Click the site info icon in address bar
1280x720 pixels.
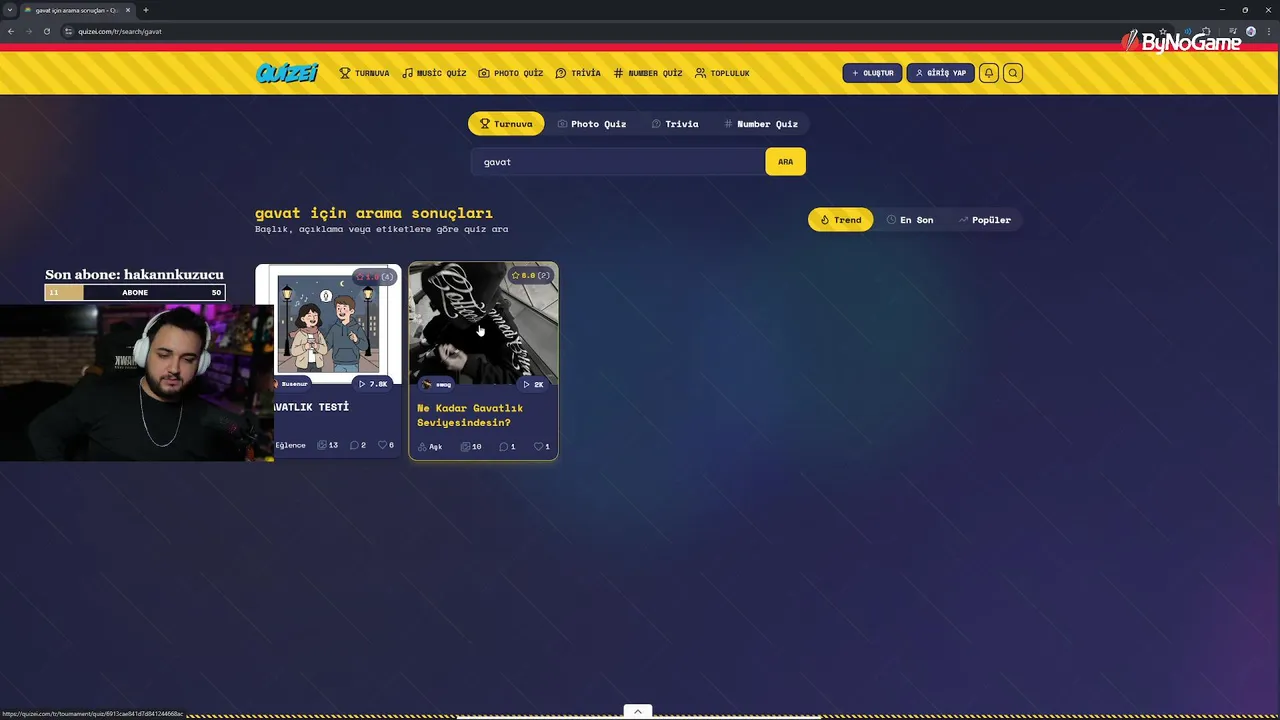click(68, 31)
